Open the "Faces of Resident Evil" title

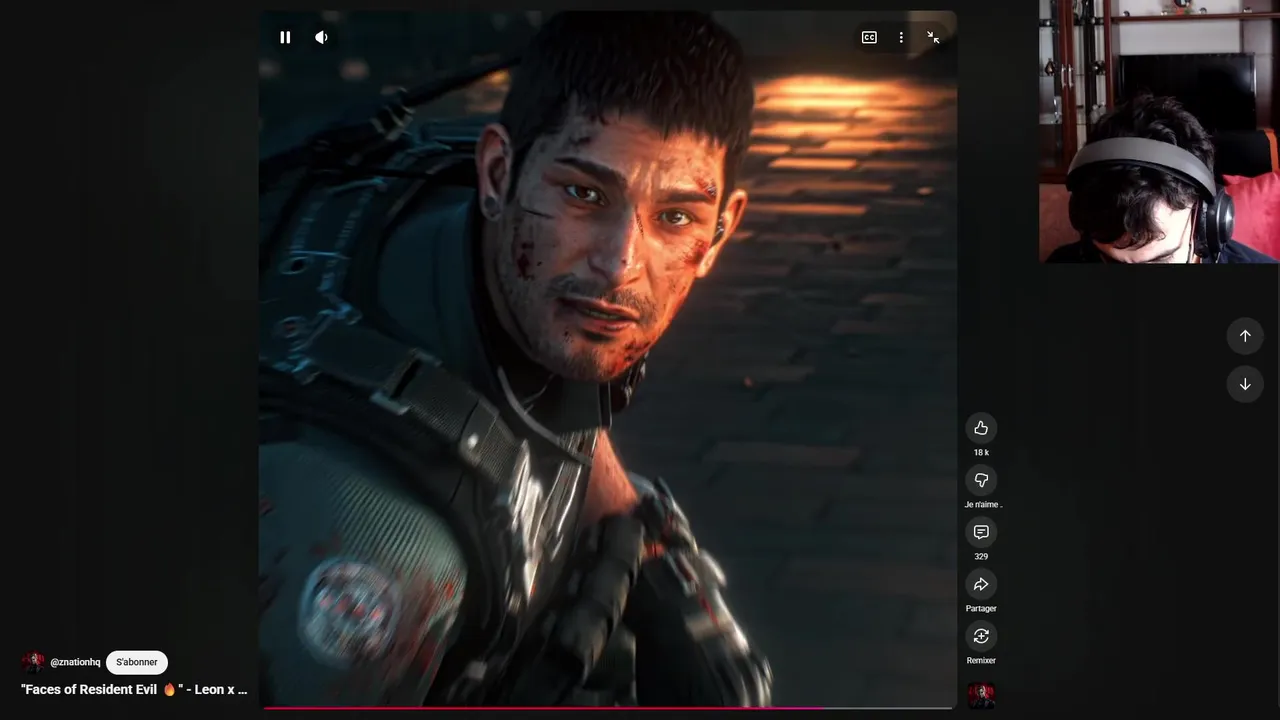tap(134, 689)
